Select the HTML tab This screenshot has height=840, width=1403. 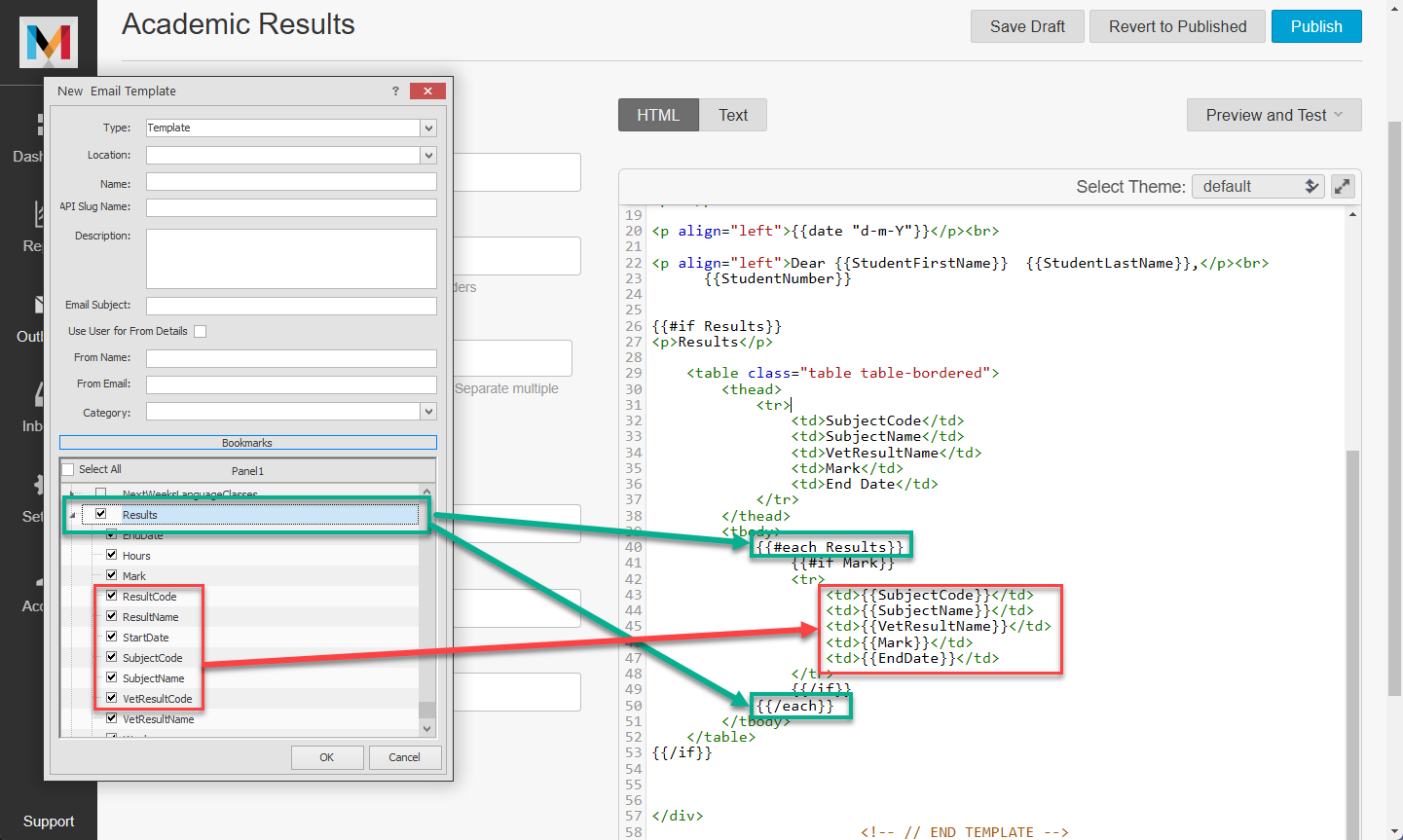(658, 115)
